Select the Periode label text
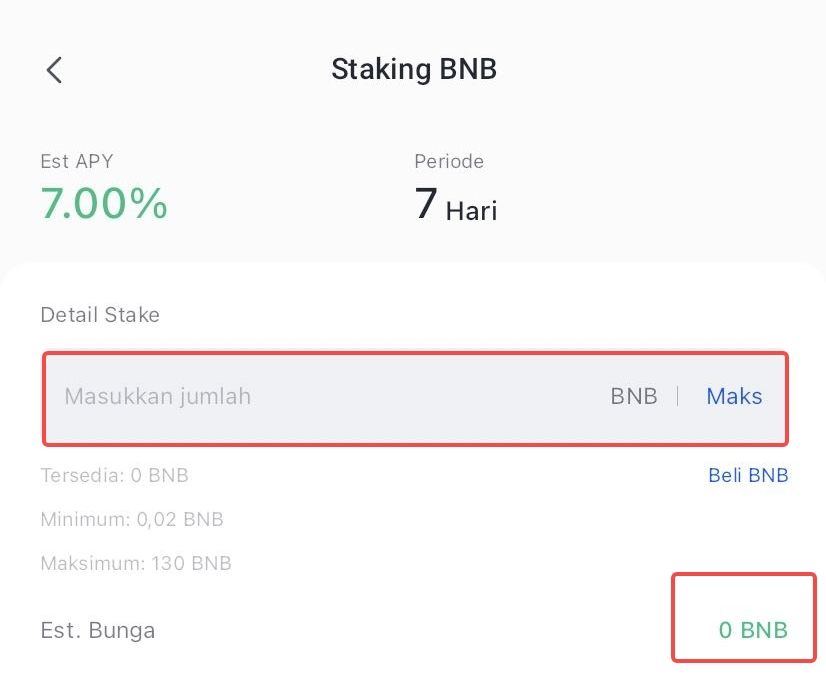 449,161
